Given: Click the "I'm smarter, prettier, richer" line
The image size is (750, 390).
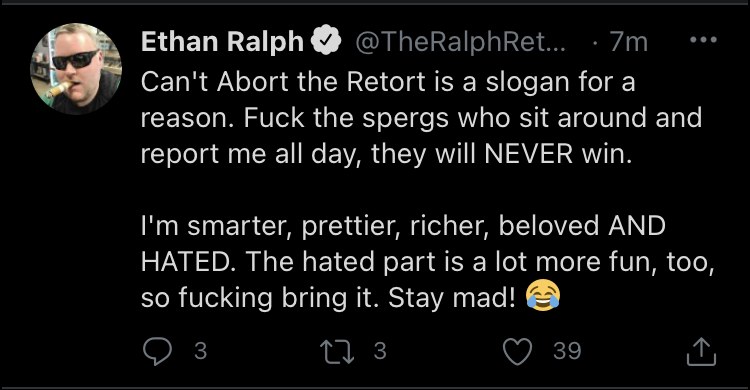Looking at the screenshot, I should [403, 226].
